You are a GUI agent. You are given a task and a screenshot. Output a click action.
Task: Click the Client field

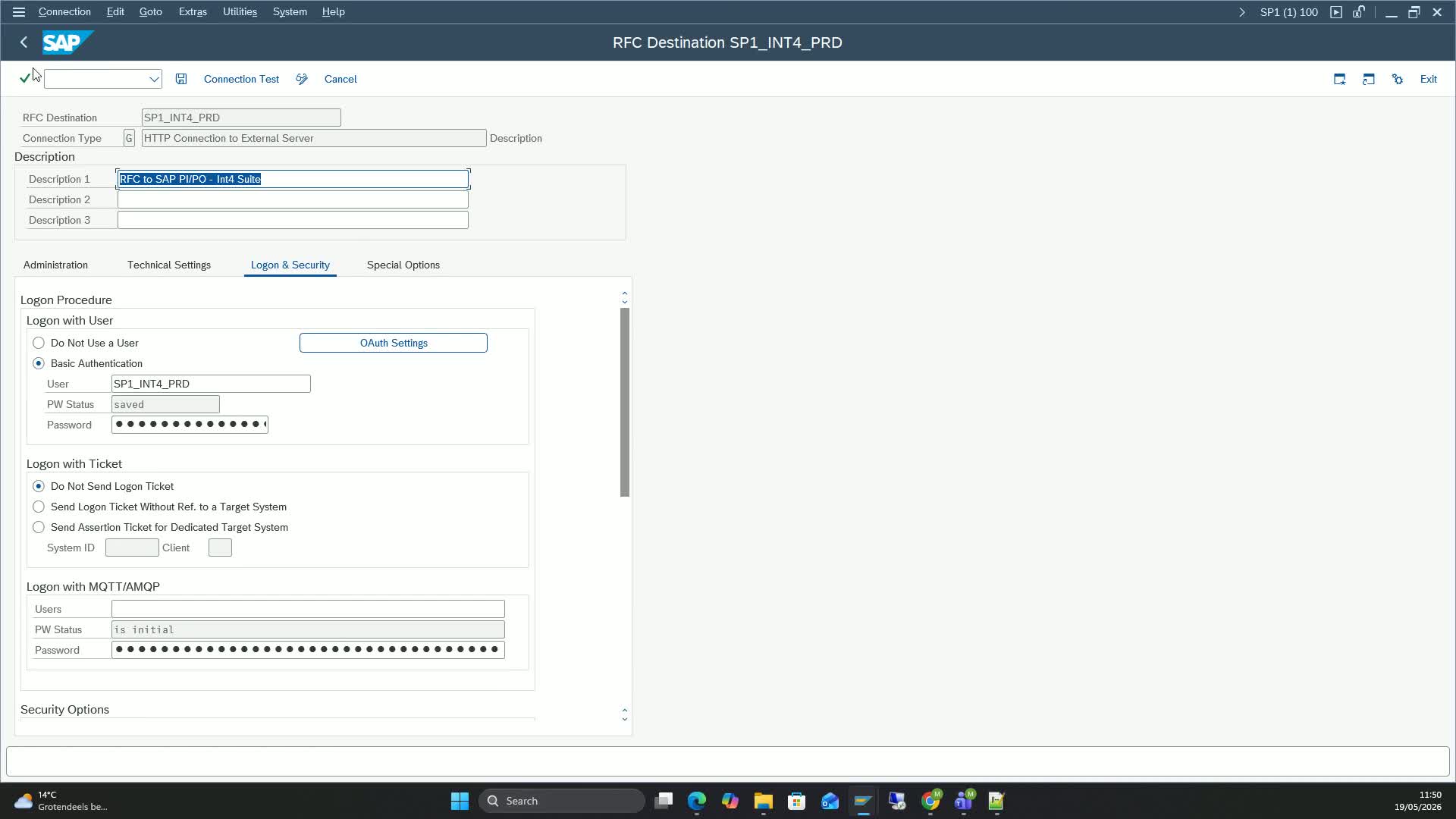(x=220, y=548)
